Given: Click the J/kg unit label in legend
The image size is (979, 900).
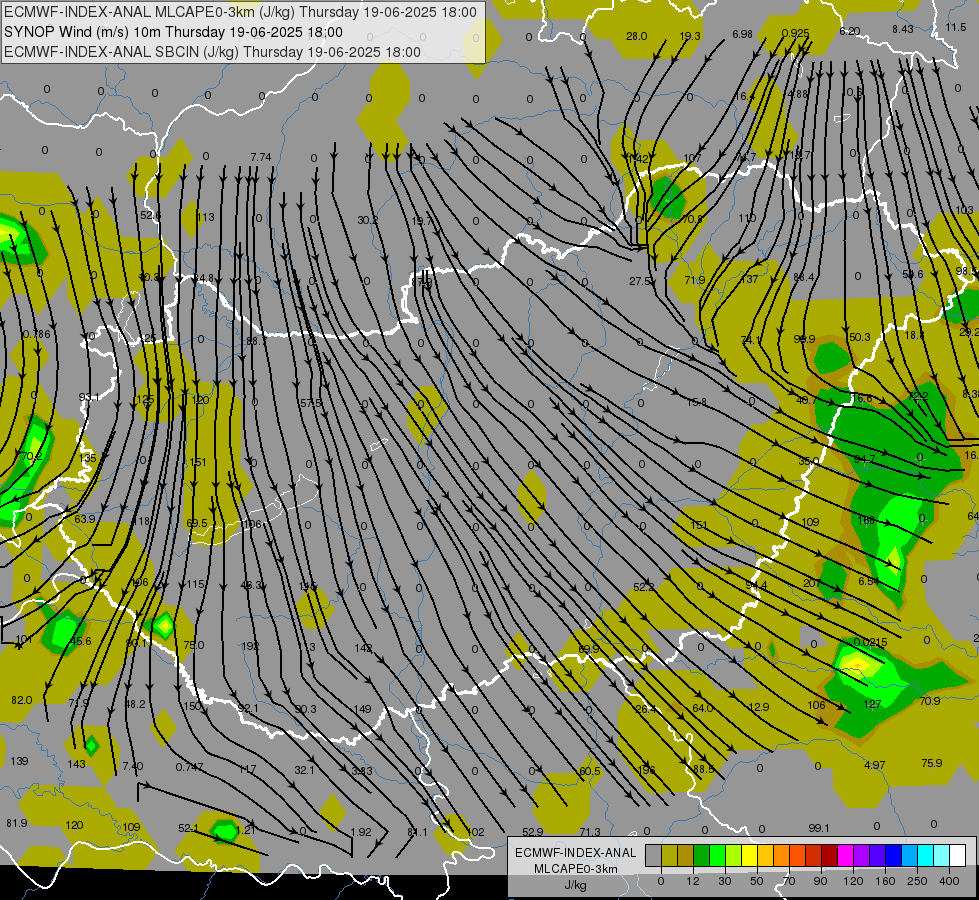Looking at the screenshot, I should [576, 885].
